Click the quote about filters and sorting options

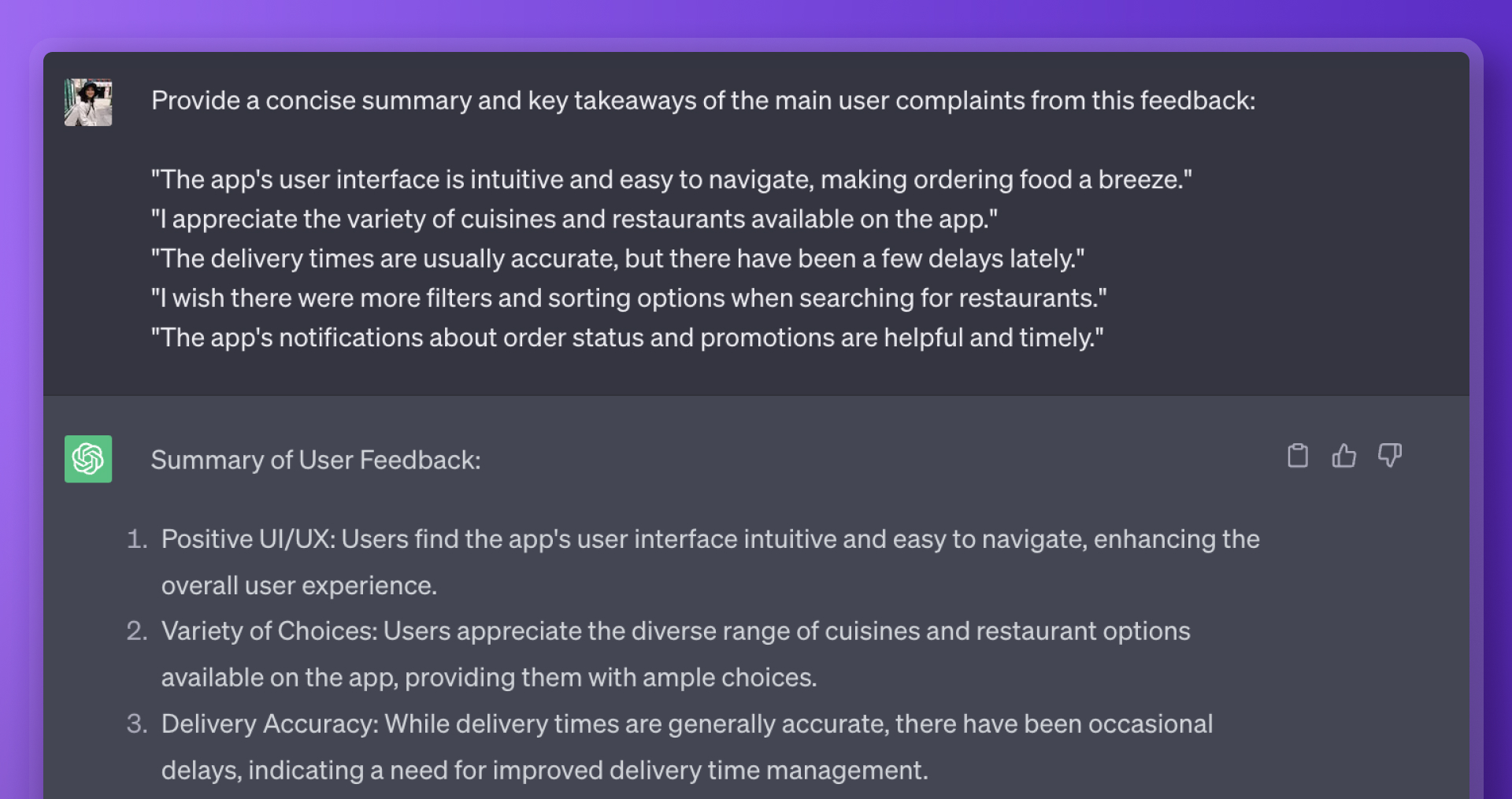pyautogui.click(x=629, y=298)
